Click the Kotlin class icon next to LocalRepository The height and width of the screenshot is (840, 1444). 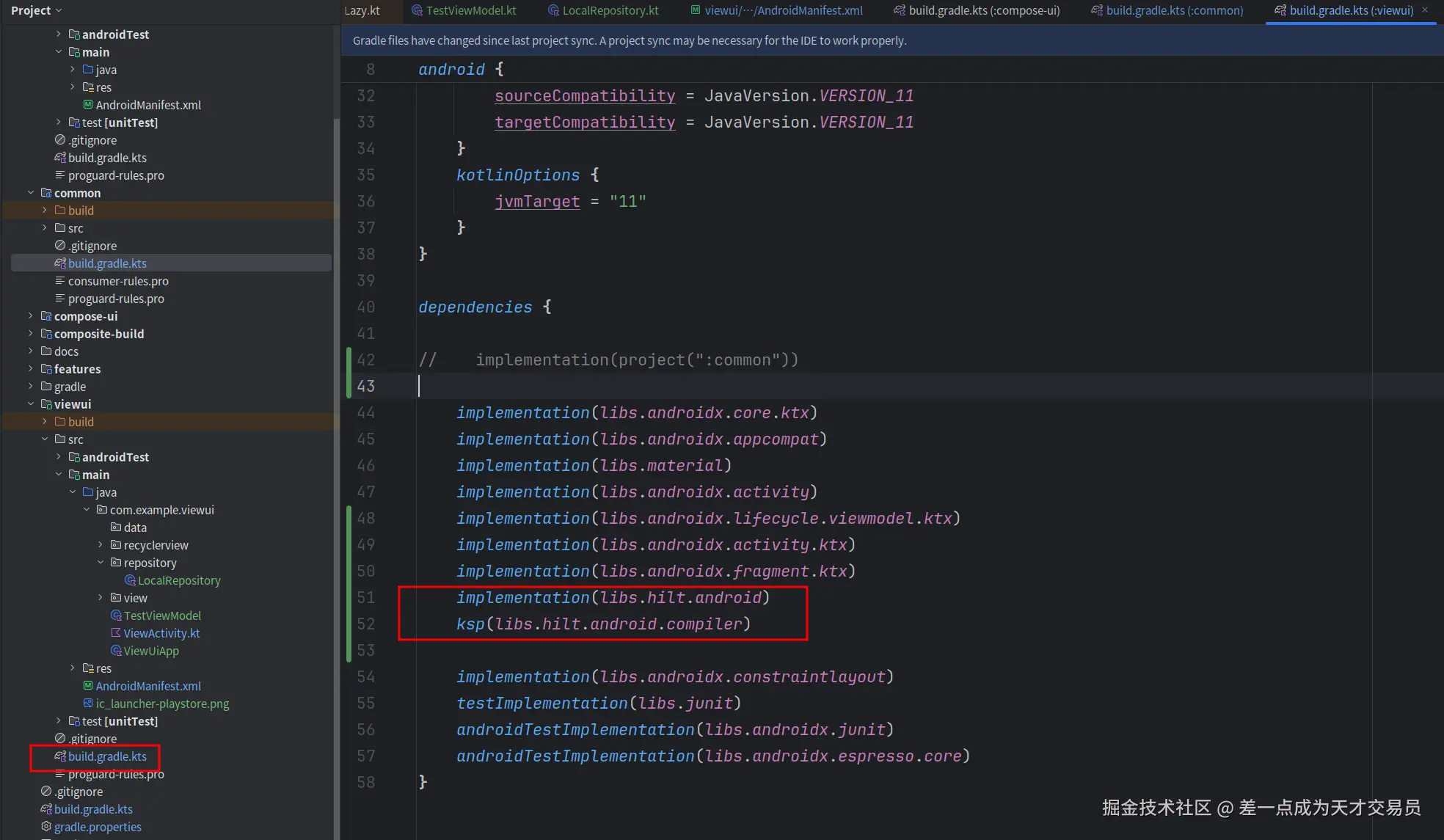coord(130,580)
